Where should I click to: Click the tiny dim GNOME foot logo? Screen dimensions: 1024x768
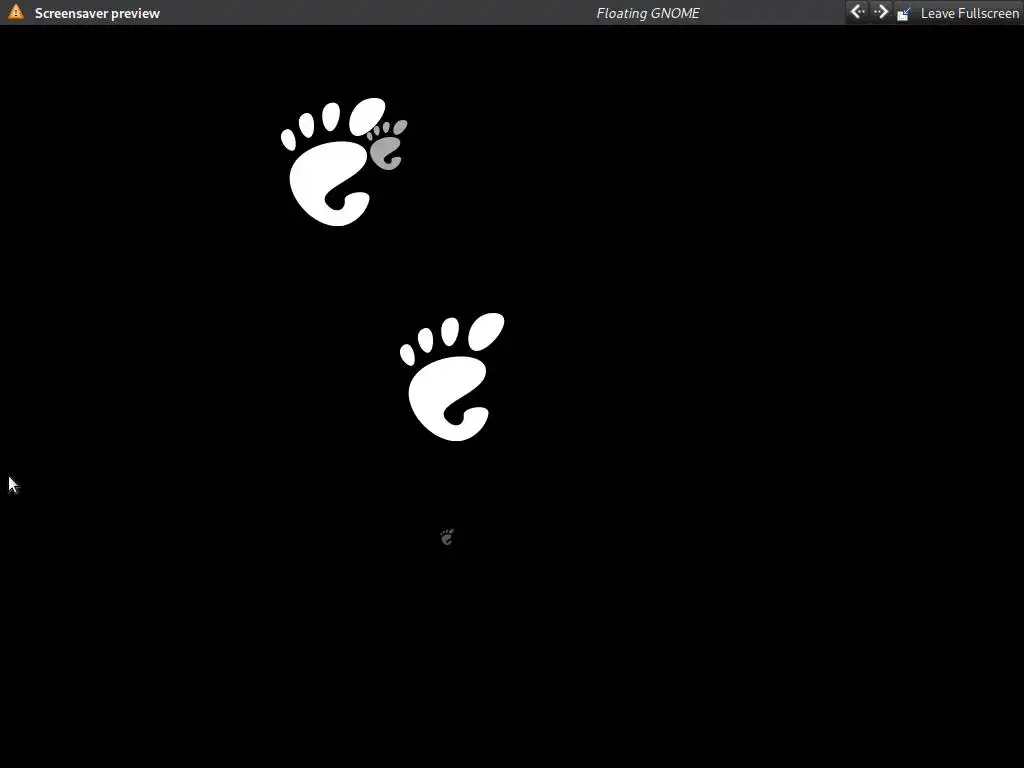[x=447, y=537]
